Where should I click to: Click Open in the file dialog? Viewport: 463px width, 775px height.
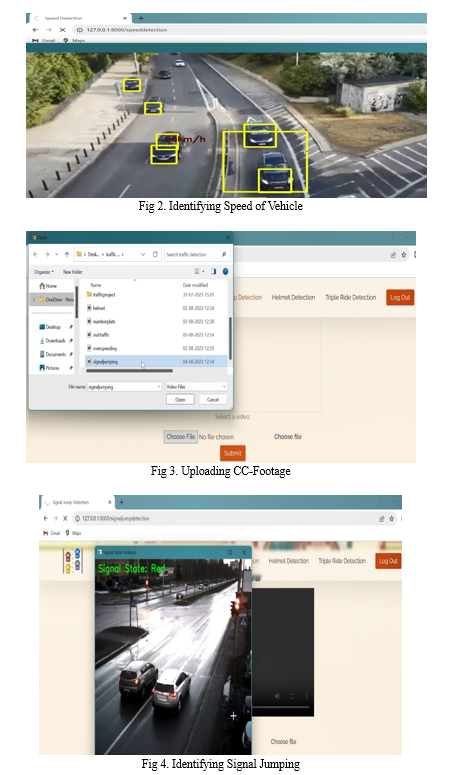tap(180, 399)
